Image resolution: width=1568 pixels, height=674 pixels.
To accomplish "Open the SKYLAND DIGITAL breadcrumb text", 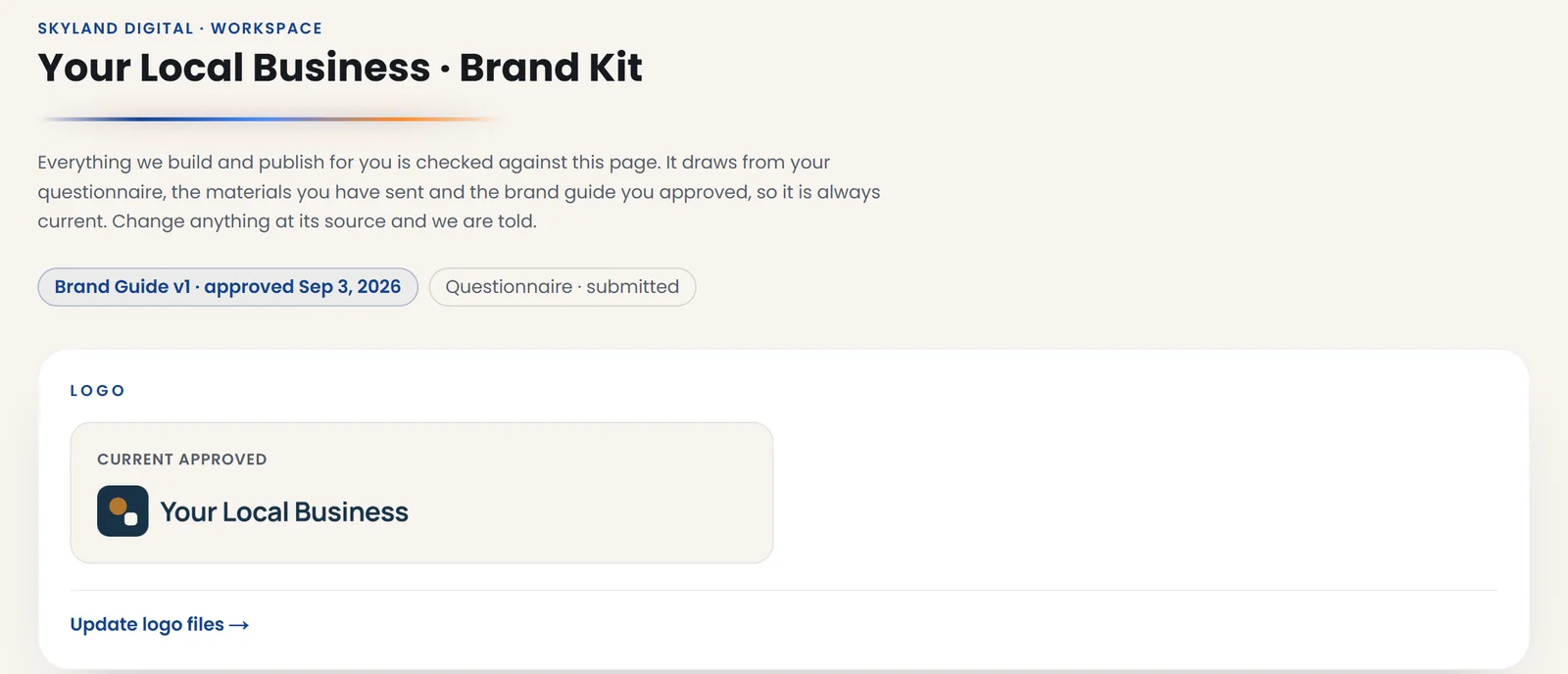I will [x=116, y=28].
